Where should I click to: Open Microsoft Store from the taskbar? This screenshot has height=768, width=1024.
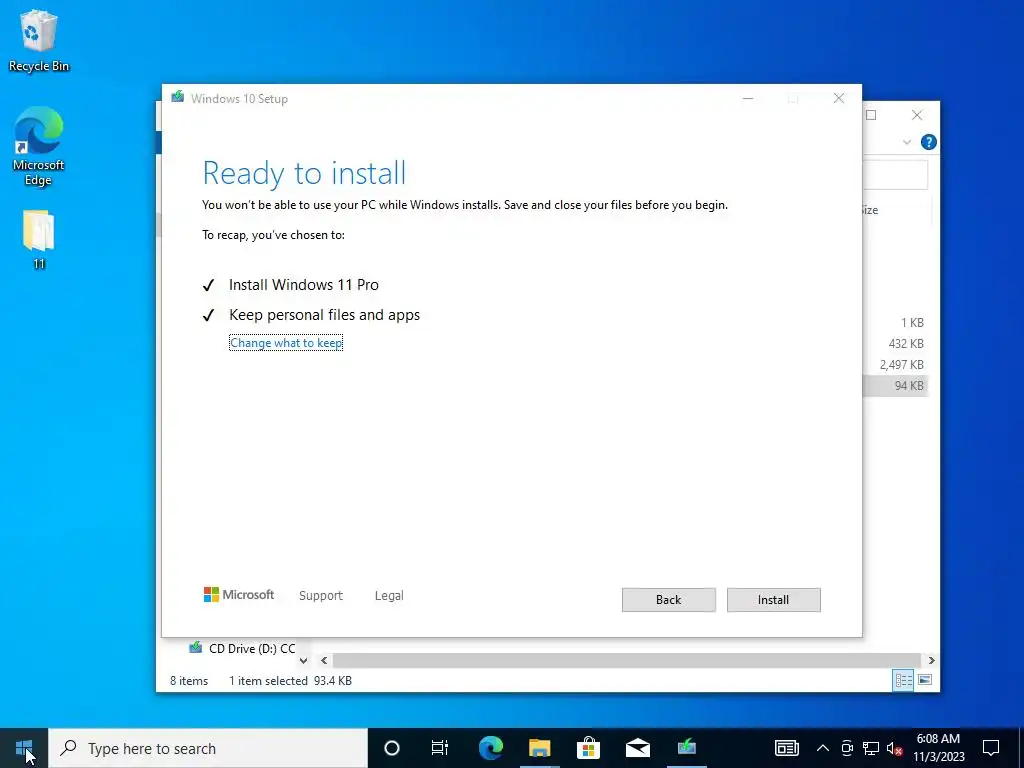tap(588, 748)
